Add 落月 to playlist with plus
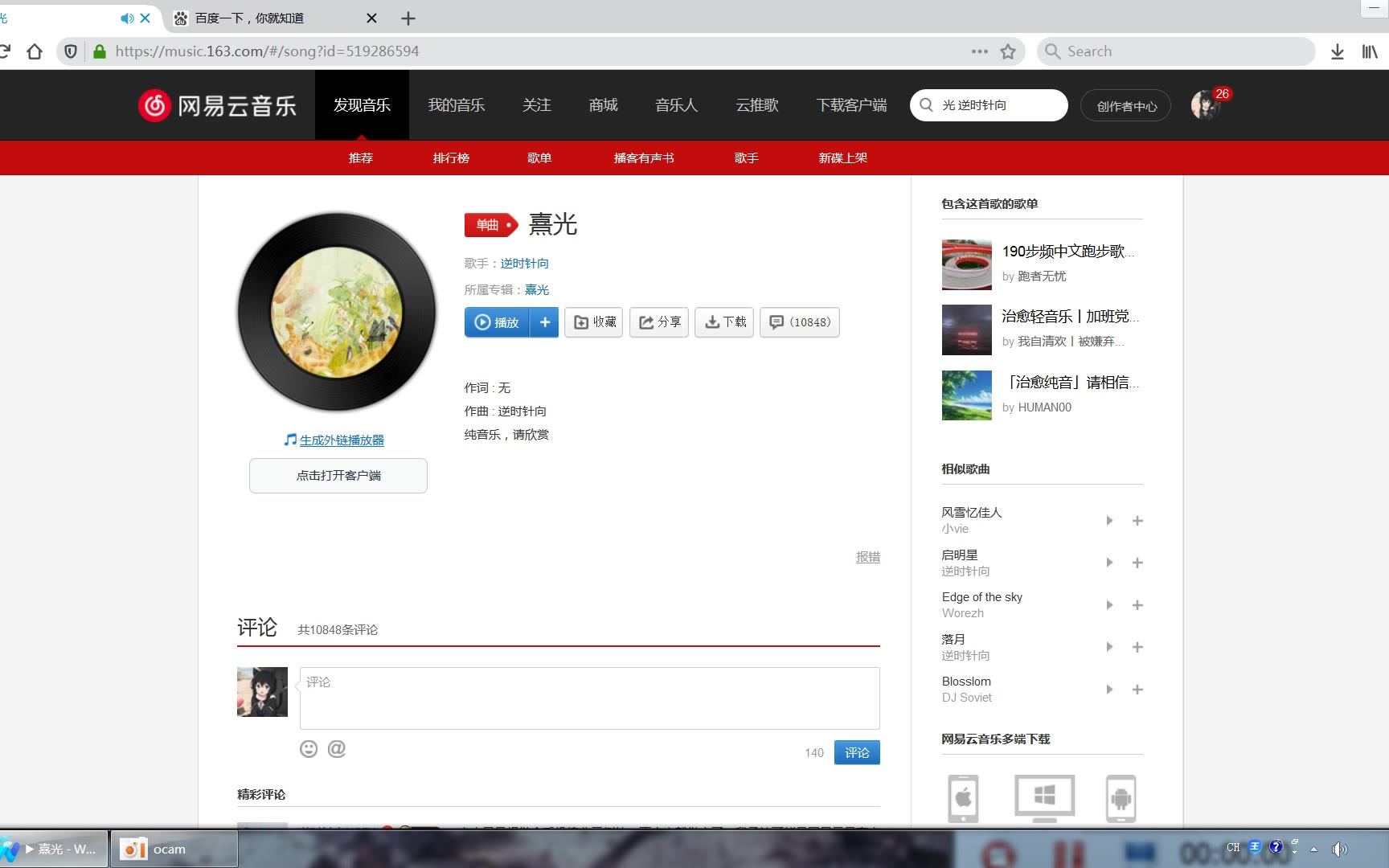This screenshot has height=868, width=1389. [x=1137, y=647]
